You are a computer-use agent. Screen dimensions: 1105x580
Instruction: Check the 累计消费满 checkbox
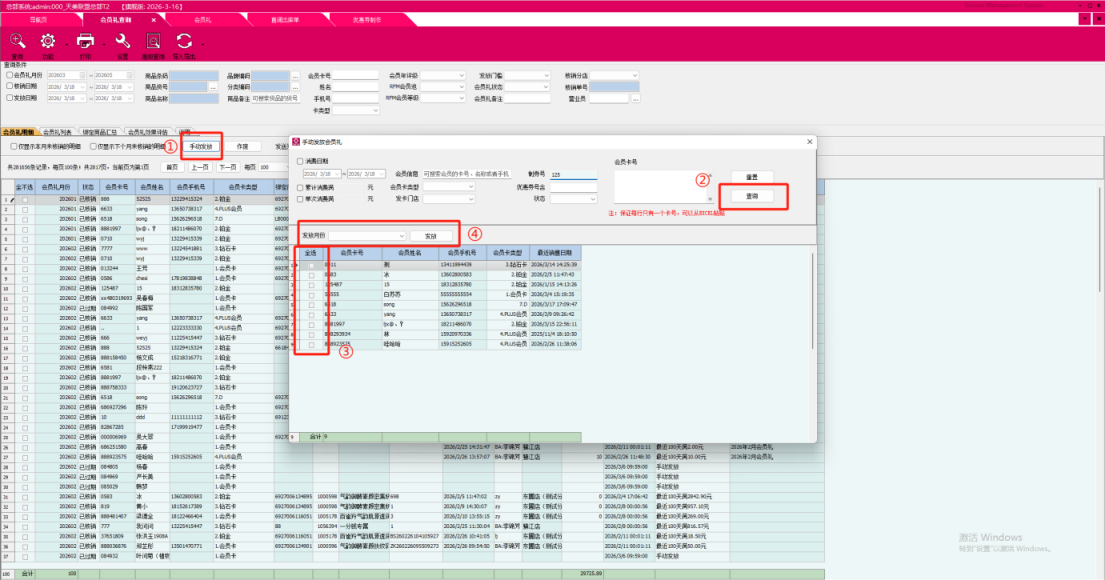point(300,186)
